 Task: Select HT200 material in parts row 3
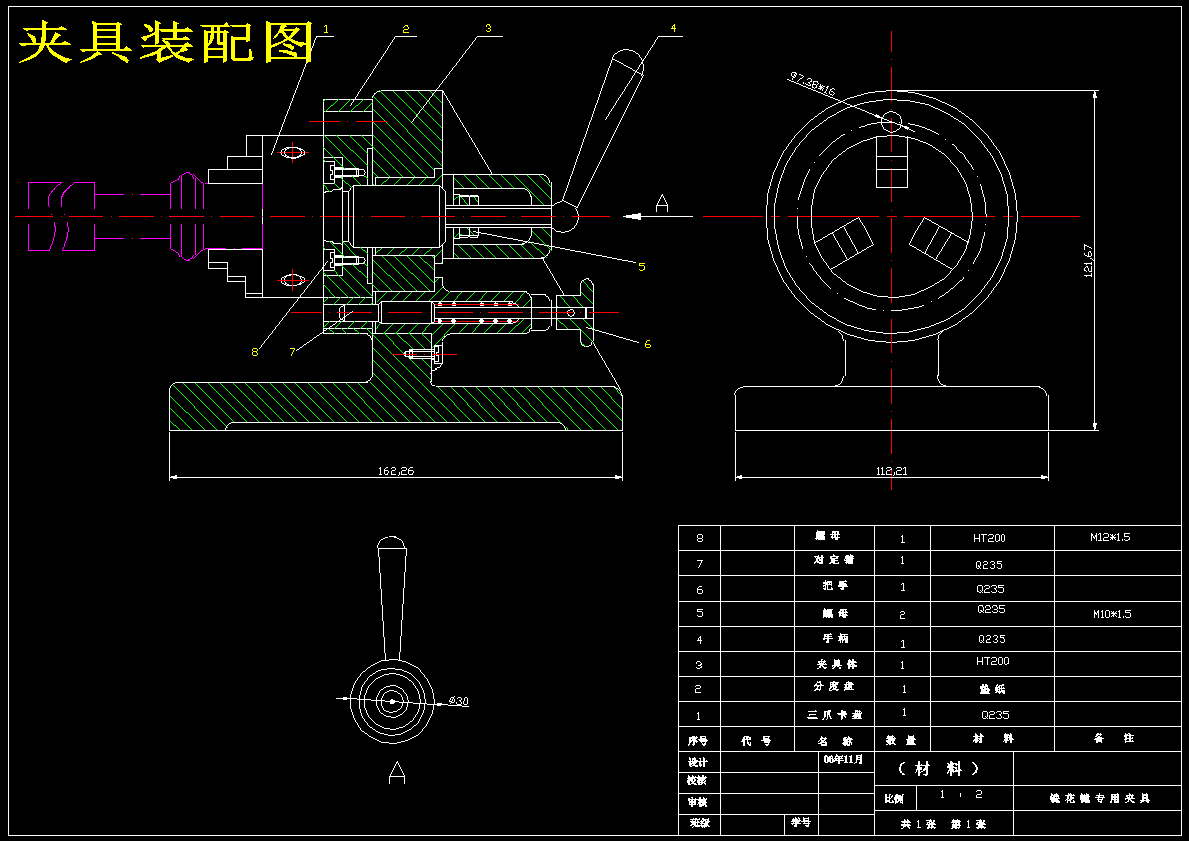[x=993, y=661]
